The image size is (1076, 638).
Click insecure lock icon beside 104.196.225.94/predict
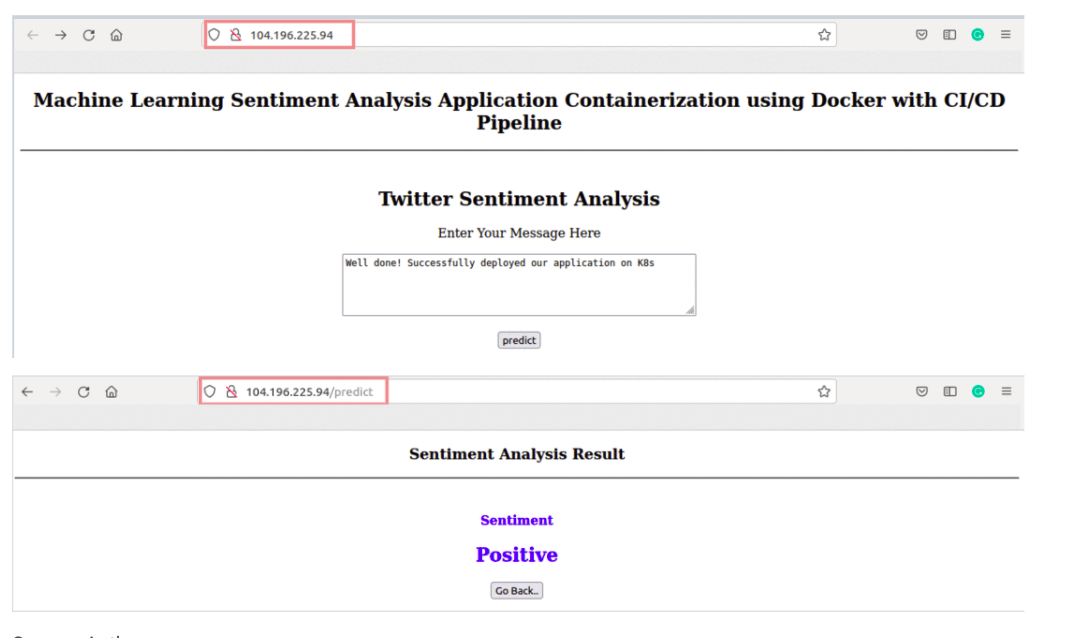click(231, 392)
